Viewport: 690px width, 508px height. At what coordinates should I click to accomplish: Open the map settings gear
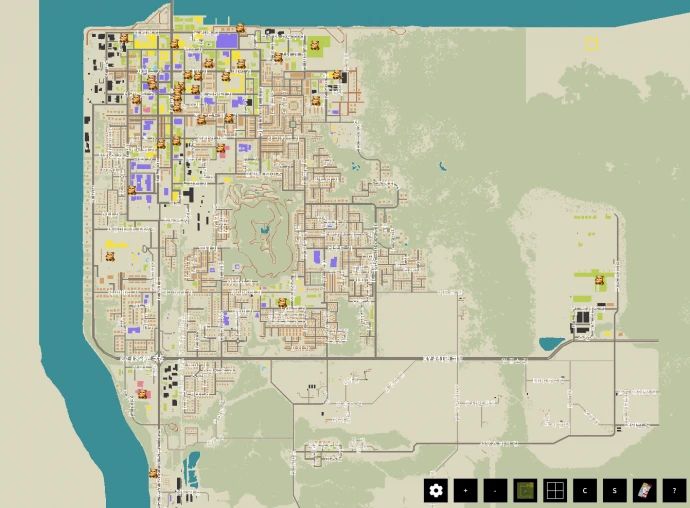[x=436, y=490]
